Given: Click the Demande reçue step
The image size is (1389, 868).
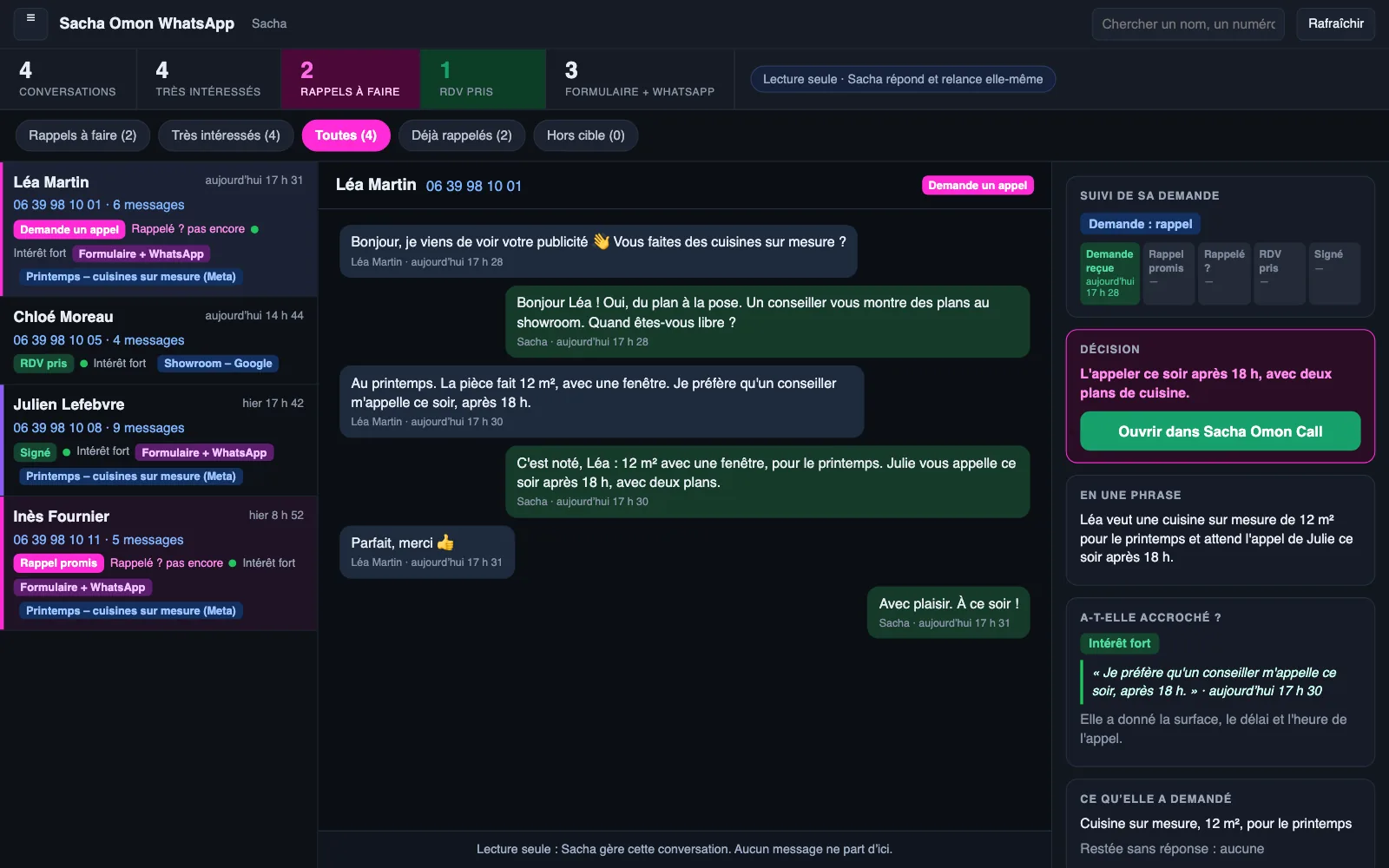Looking at the screenshot, I should 1109,273.
